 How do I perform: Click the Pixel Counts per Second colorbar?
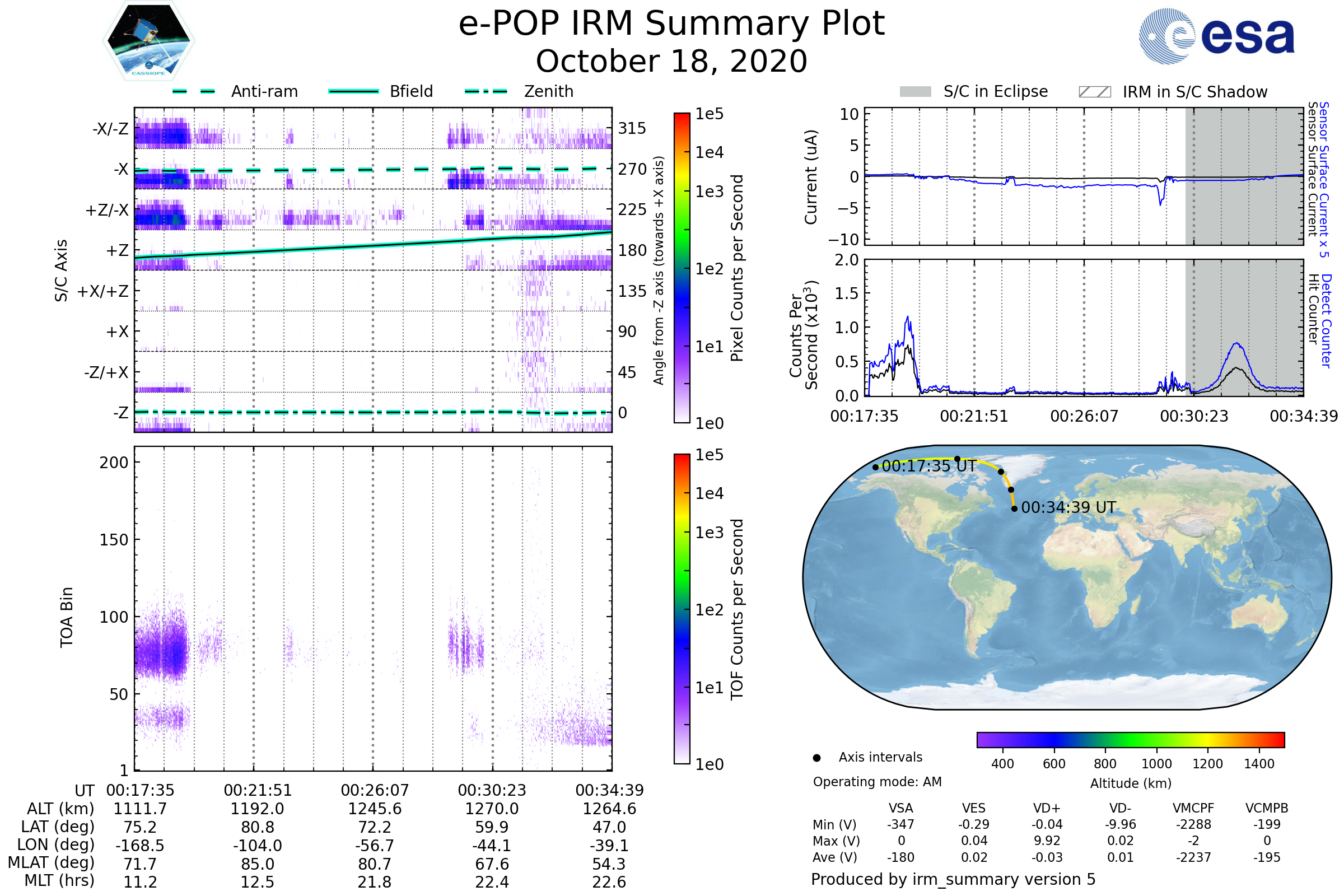point(682,268)
